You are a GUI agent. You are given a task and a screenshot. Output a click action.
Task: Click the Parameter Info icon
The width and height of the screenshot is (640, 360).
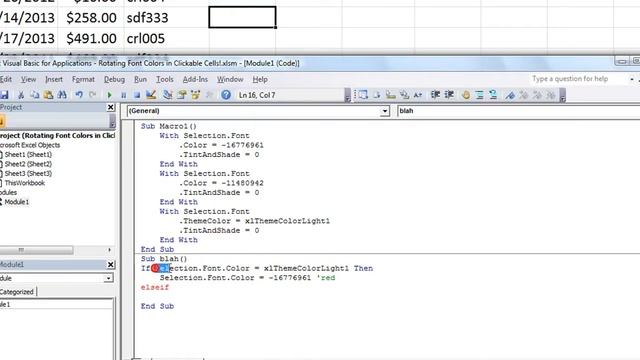(404, 95)
